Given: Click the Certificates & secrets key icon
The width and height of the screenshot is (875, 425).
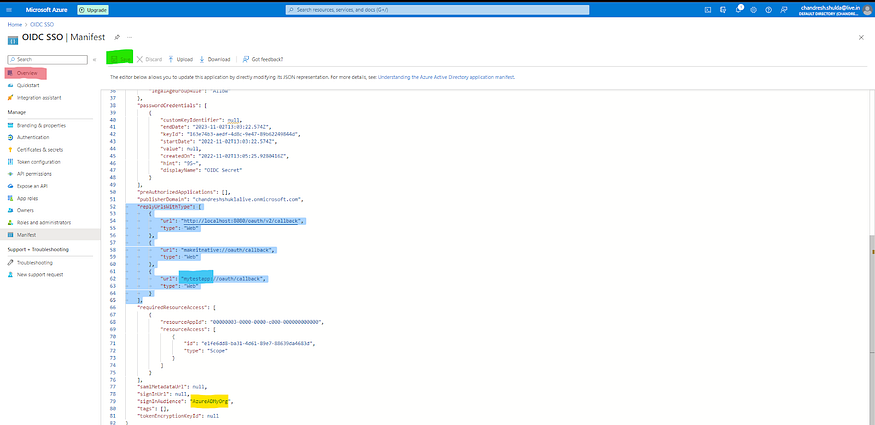Looking at the screenshot, I should click(x=11, y=149).
